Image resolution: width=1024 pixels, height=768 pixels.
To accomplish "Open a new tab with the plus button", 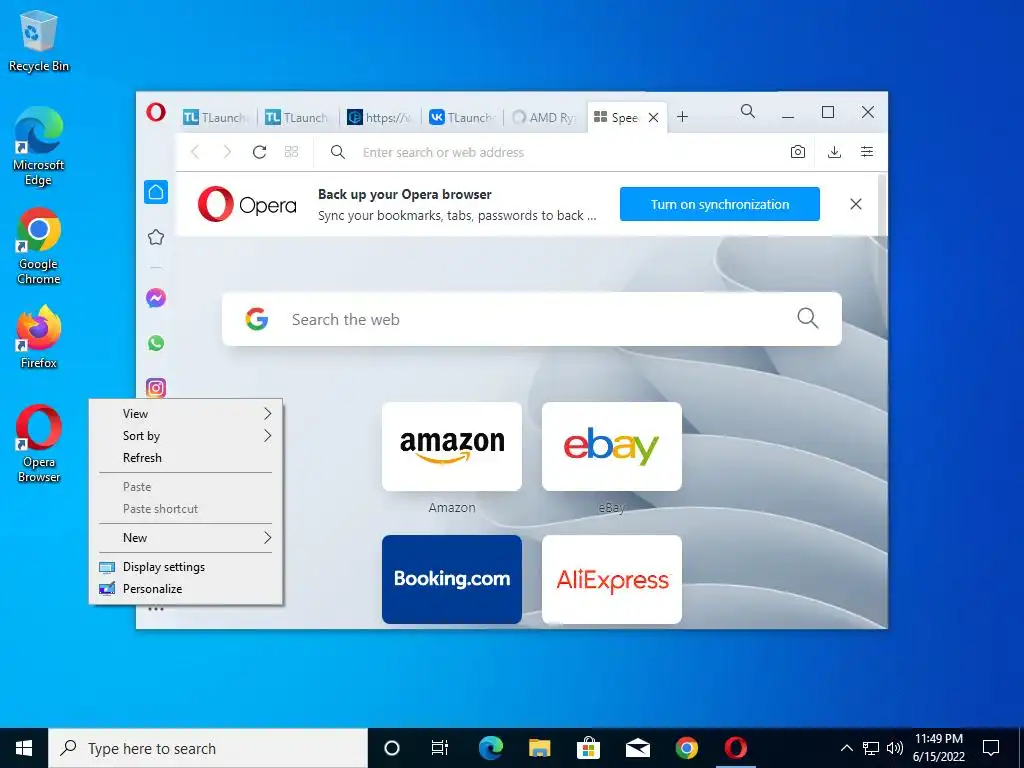I will point(682,117).
